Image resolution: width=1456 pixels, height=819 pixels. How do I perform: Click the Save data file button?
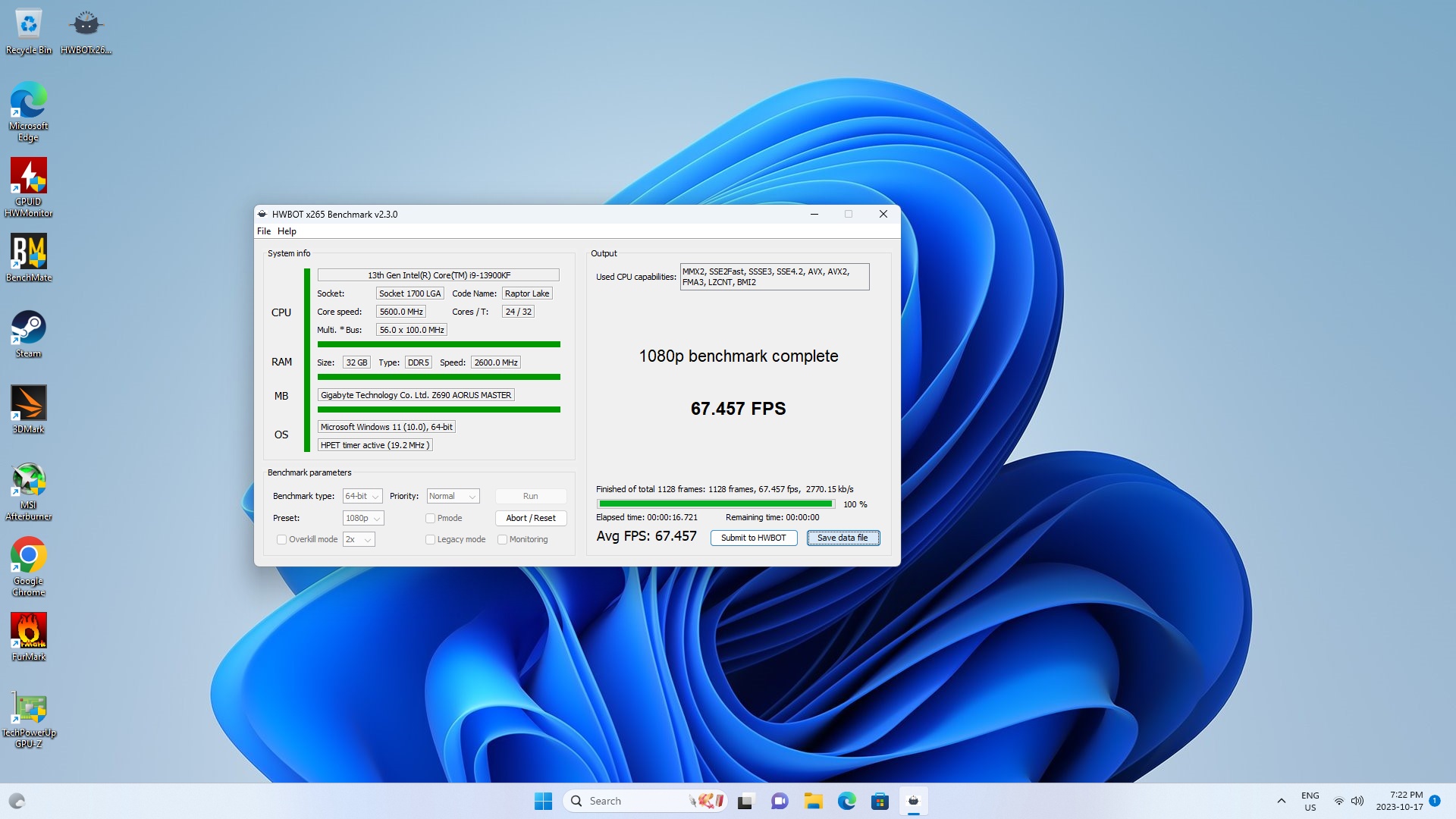(843, 538)
